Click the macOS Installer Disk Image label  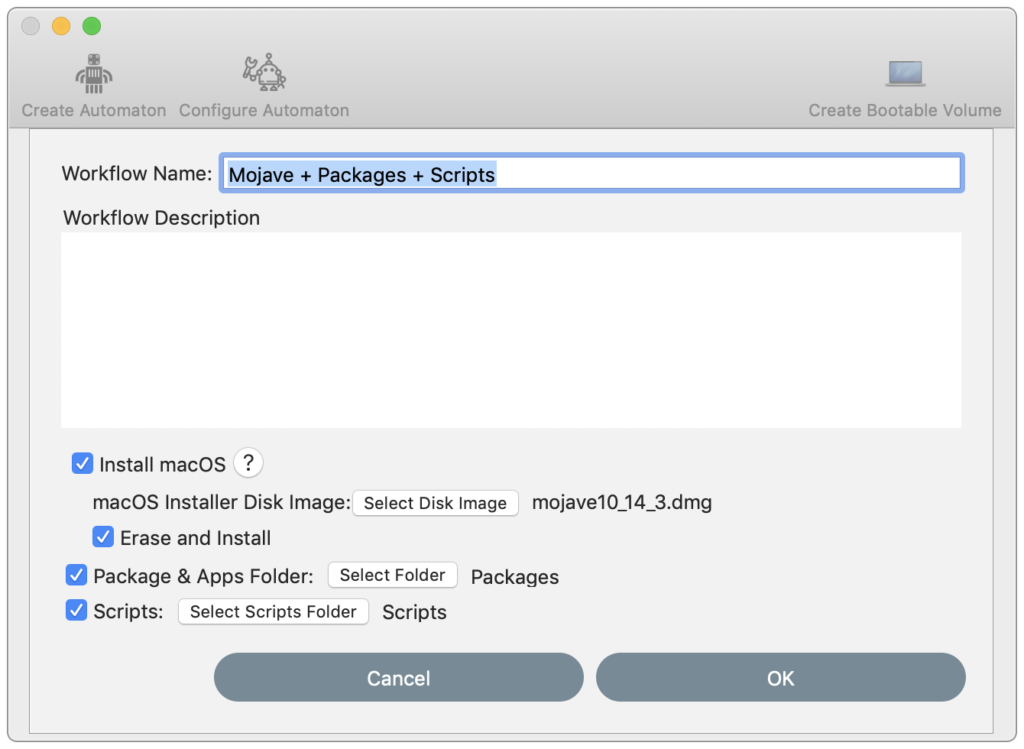pos(222,503)
